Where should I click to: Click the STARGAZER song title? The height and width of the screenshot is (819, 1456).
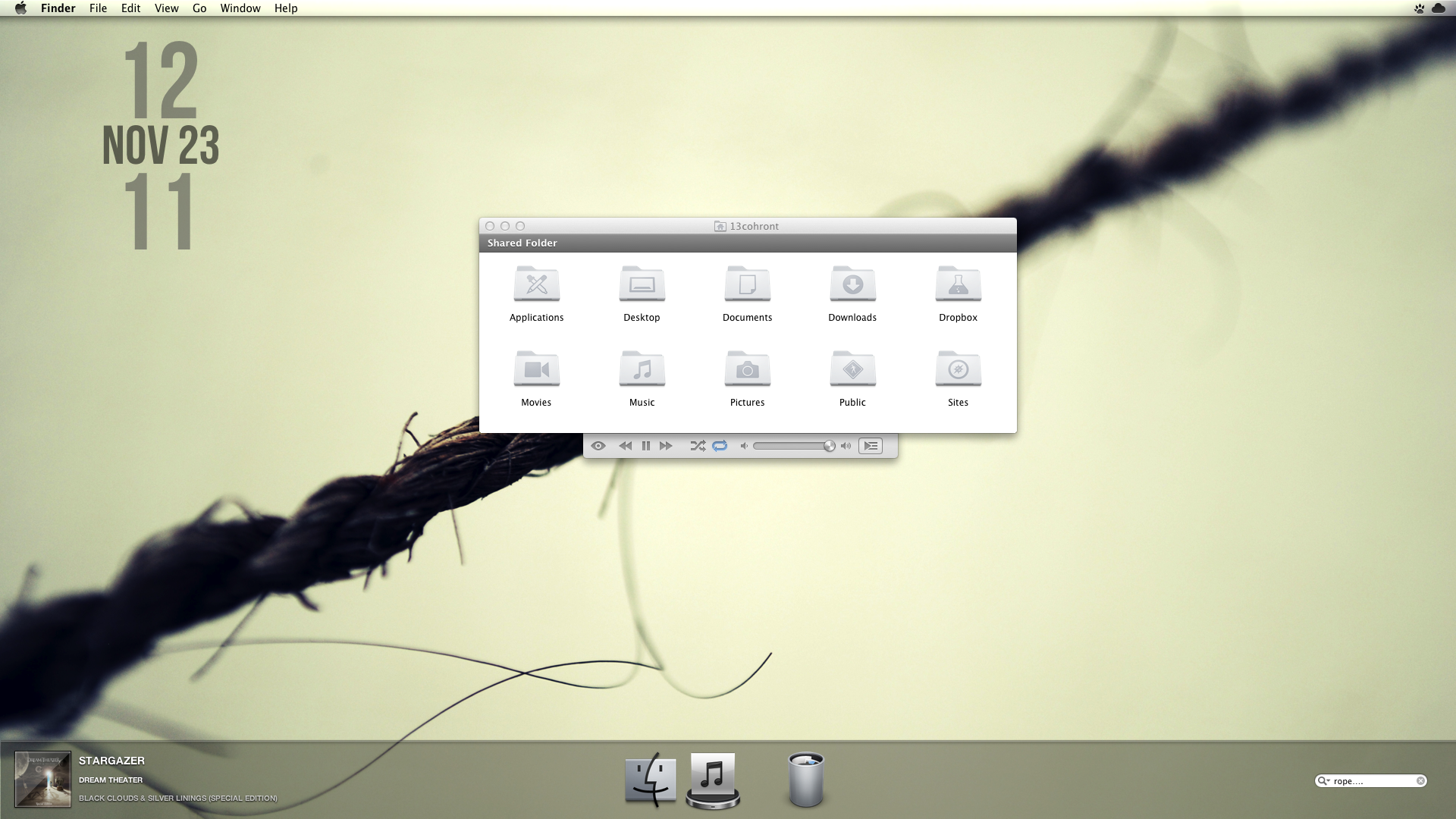[x=111, y=761]
